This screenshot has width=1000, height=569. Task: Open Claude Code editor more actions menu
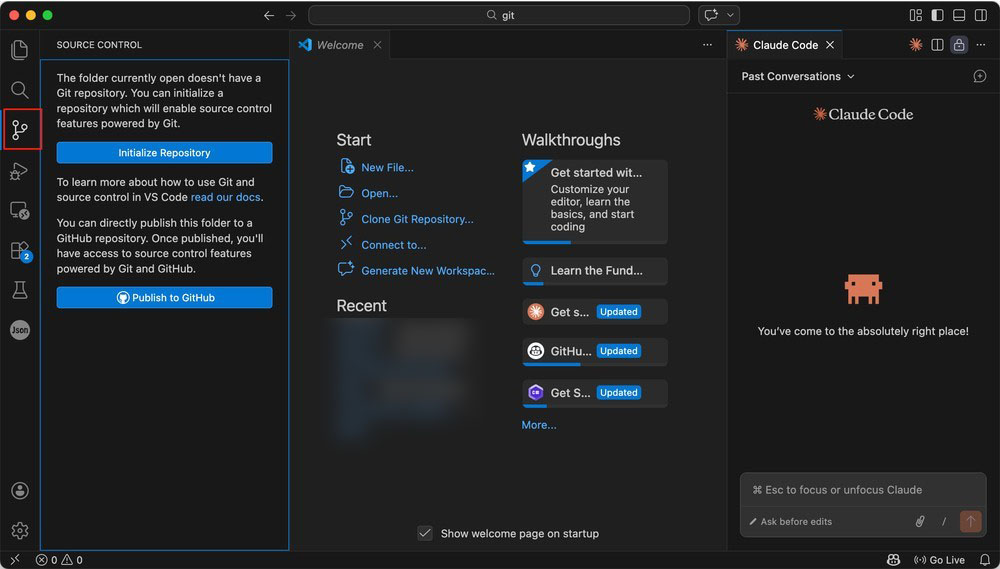(x=981, y=45)
